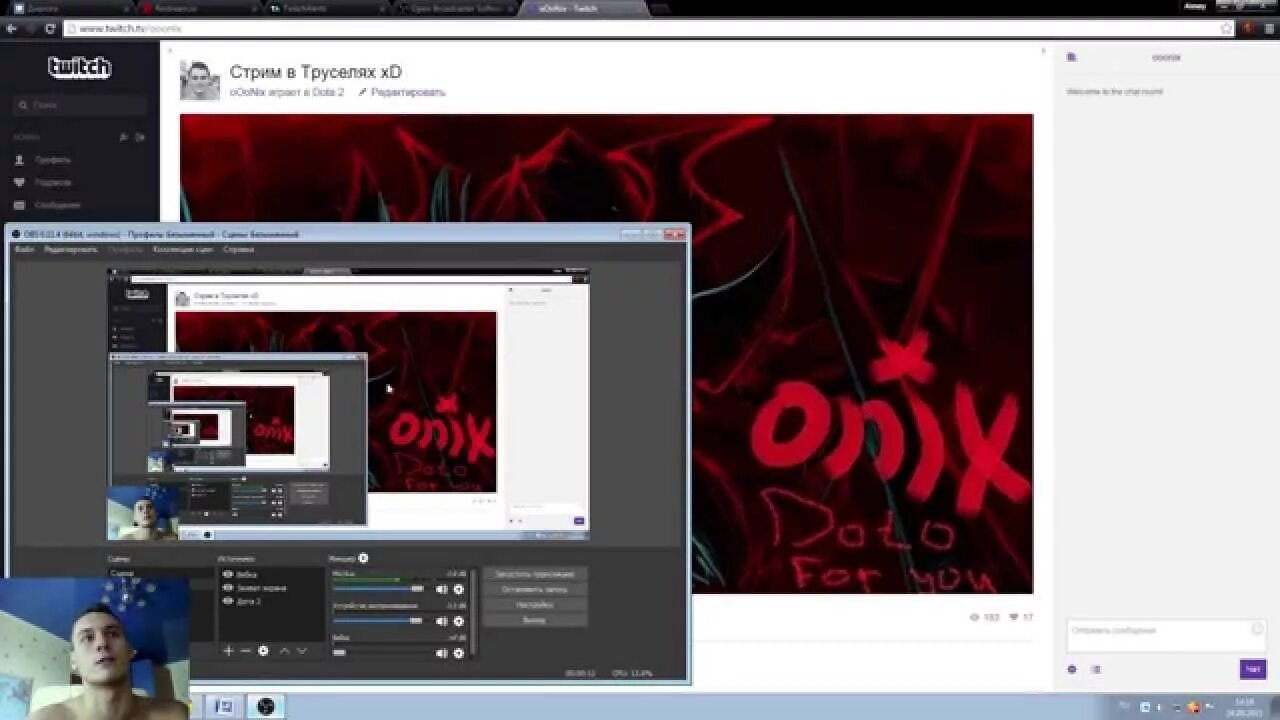Move source up with the up arrow
The width and height of the screenshot is (1280, 720).
[284, 651]
